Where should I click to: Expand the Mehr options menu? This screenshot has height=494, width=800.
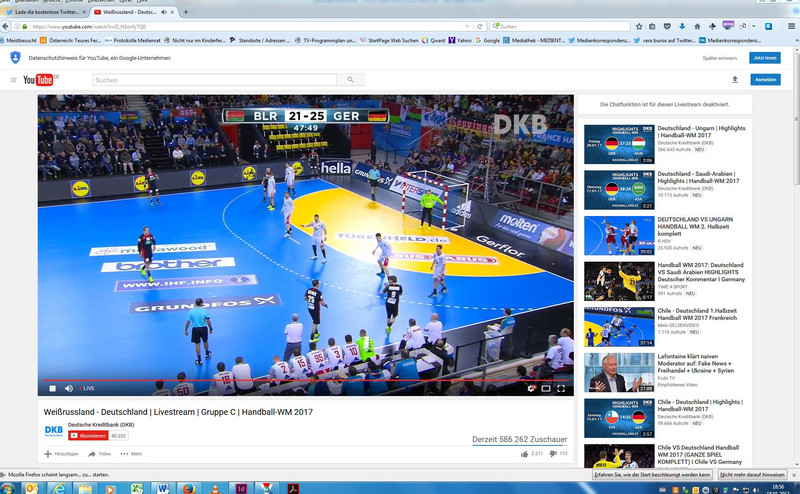[x=131, y=454]
